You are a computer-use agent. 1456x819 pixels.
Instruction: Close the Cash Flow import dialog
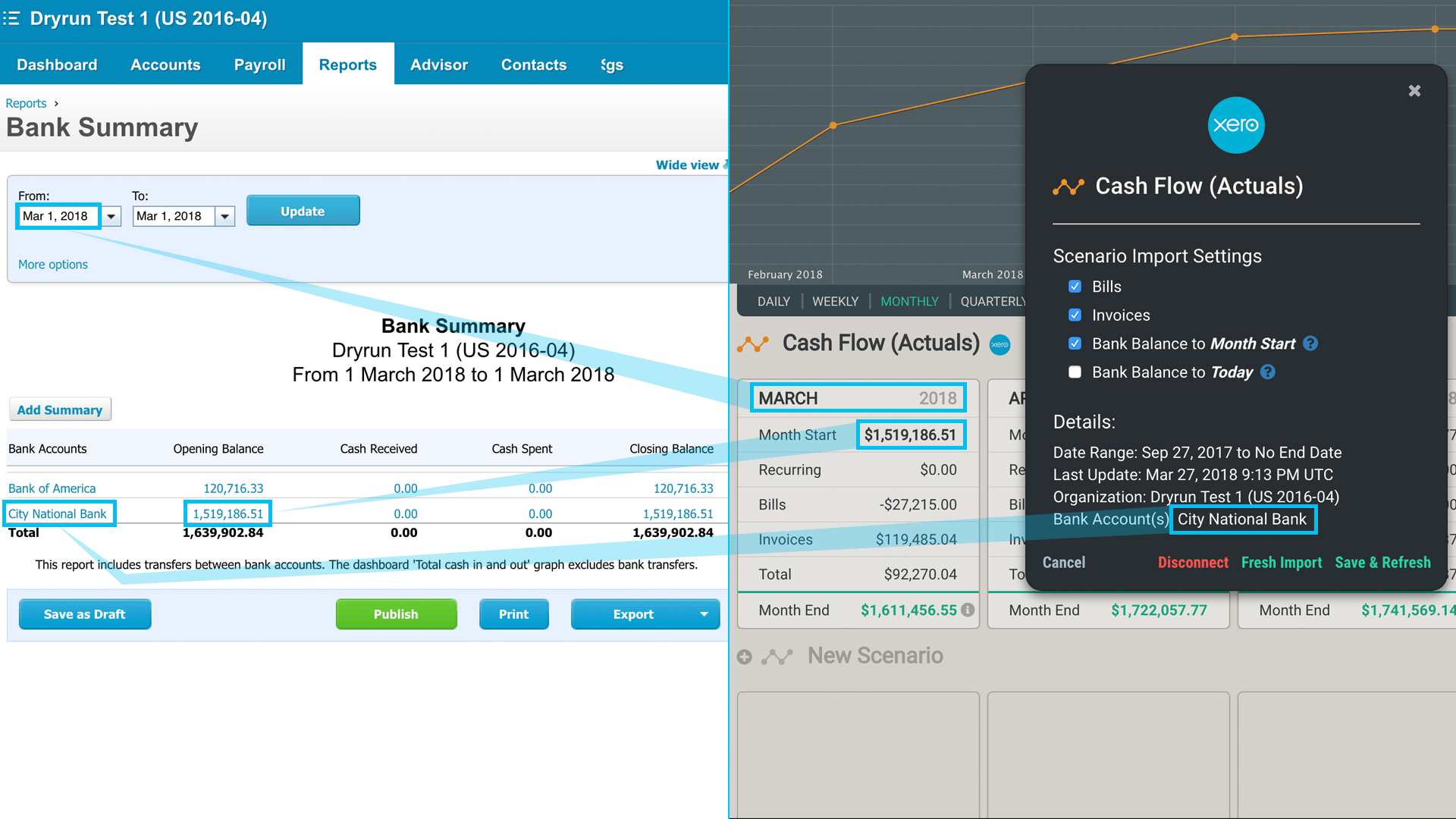point(1414,91)
